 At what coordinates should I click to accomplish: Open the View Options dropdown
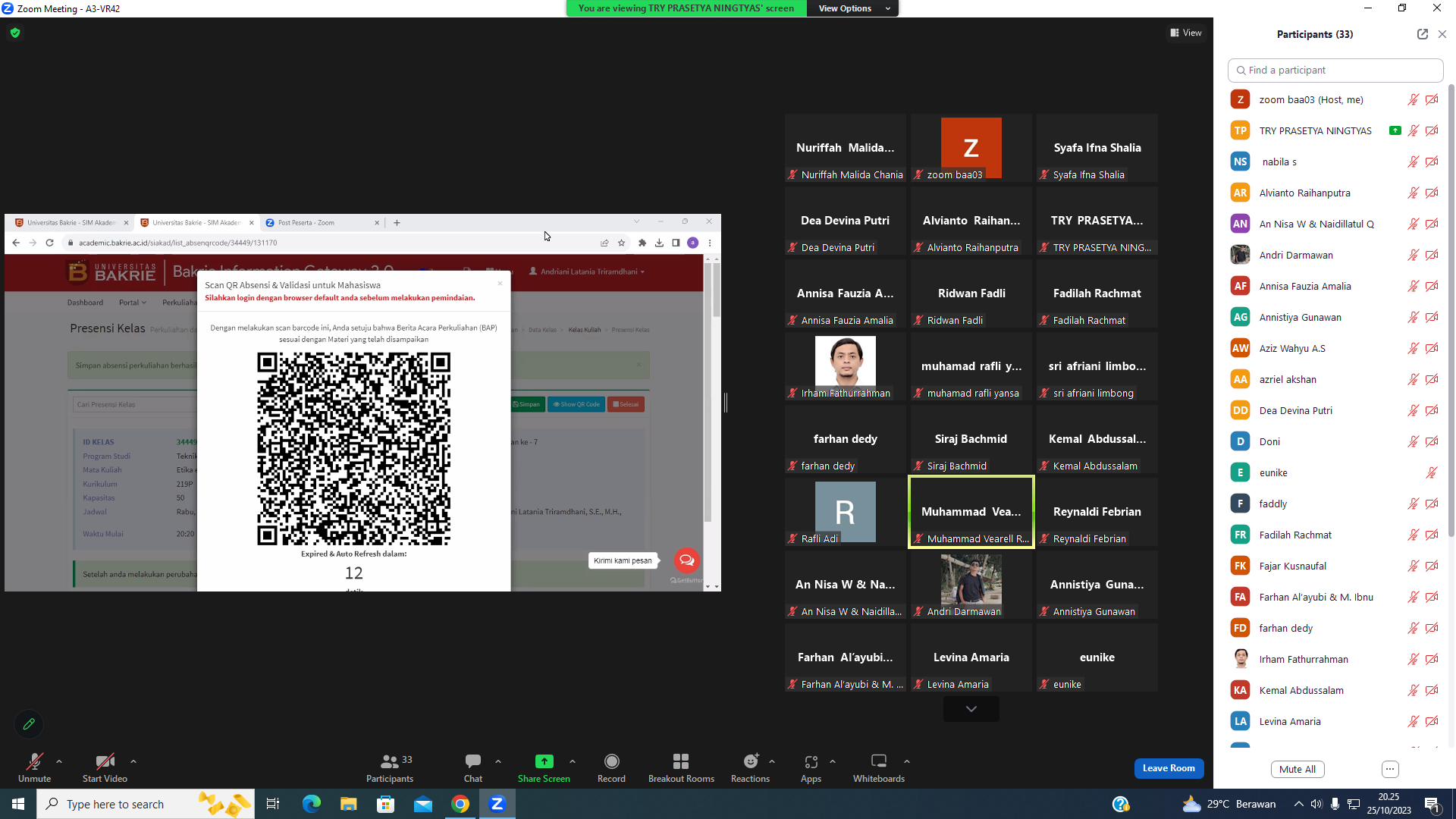(852, 8)
